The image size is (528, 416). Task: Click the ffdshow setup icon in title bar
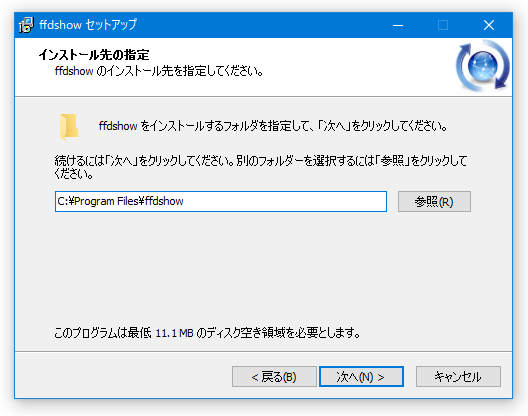26,25
